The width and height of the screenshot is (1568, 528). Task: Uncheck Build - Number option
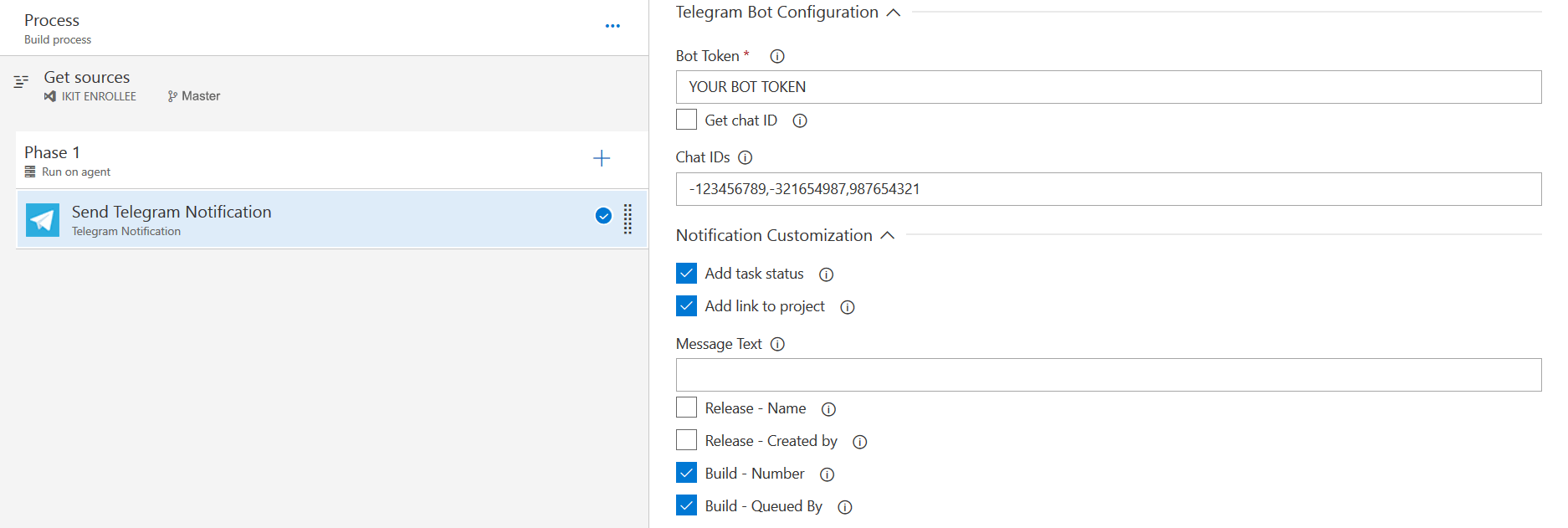tap(686, 473)
